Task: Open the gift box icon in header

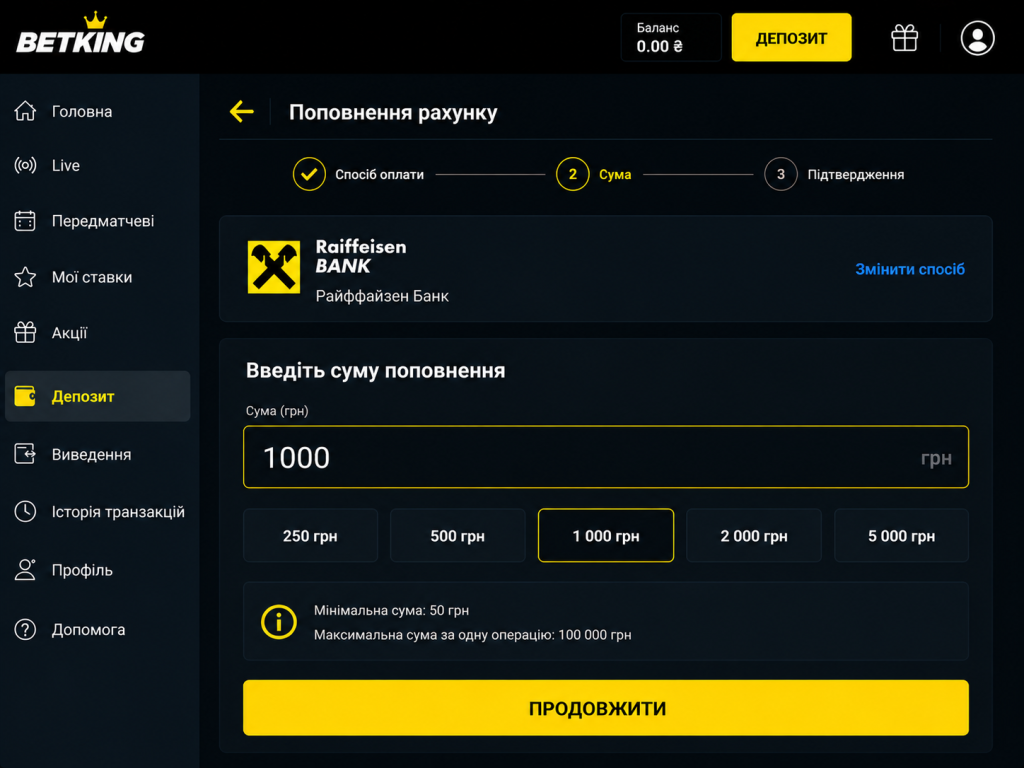Action: point(904,38)
